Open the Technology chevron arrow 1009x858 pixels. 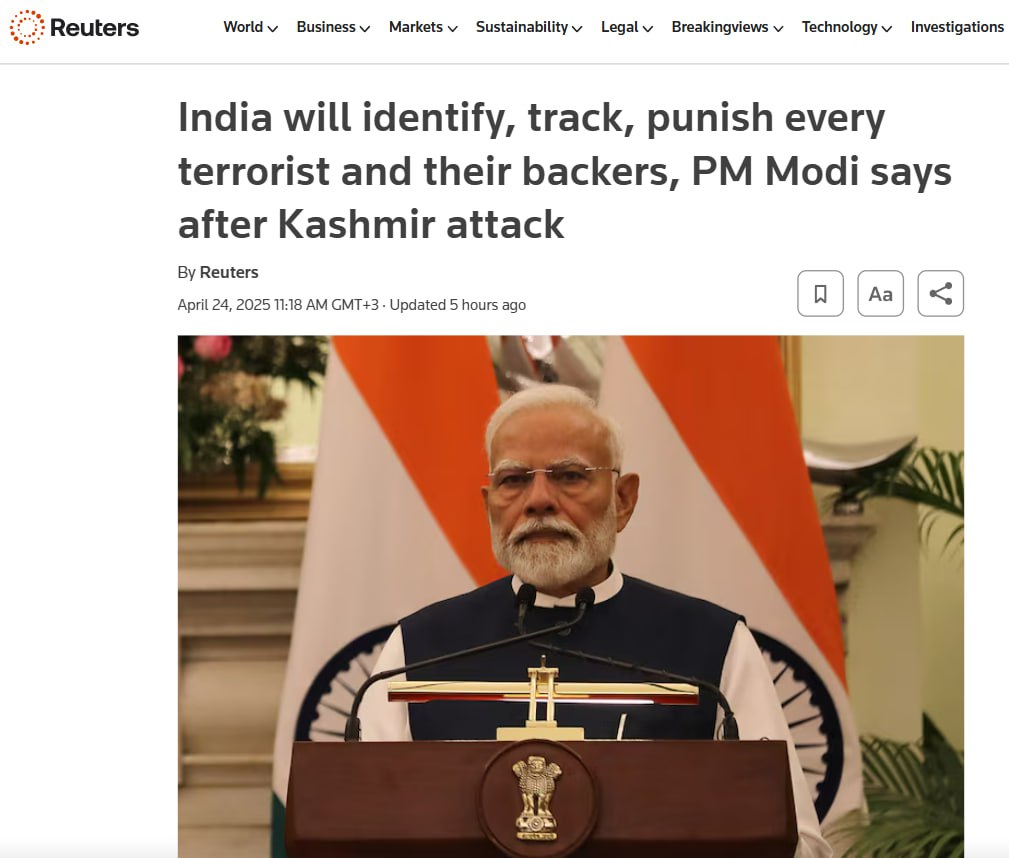pos(887,28)
